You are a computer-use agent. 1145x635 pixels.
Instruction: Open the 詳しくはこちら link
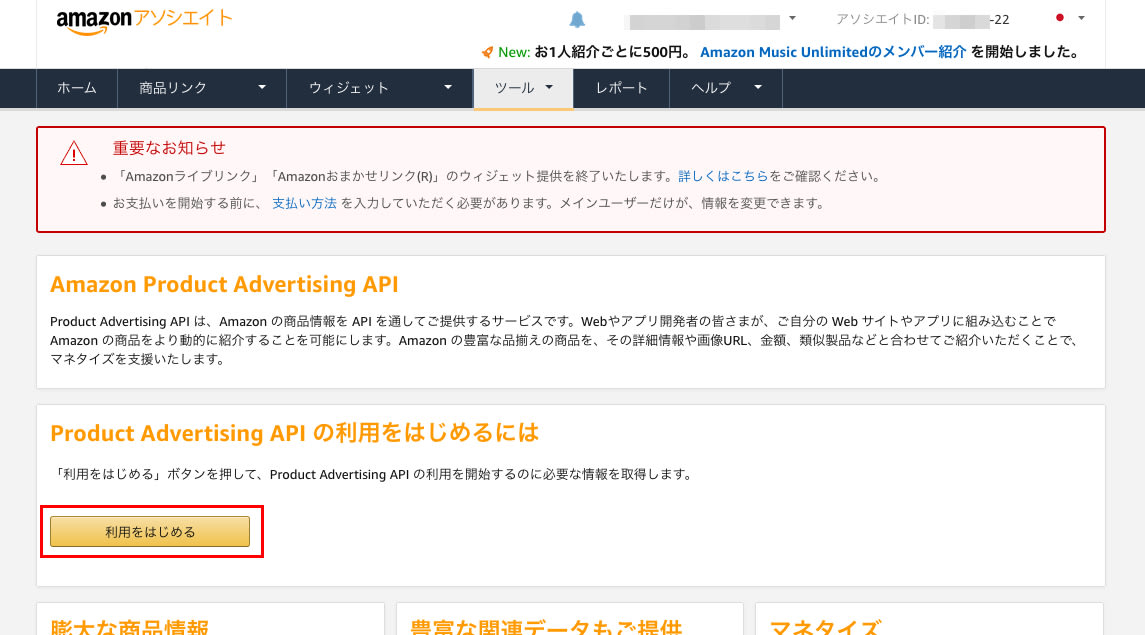point(723,177)
